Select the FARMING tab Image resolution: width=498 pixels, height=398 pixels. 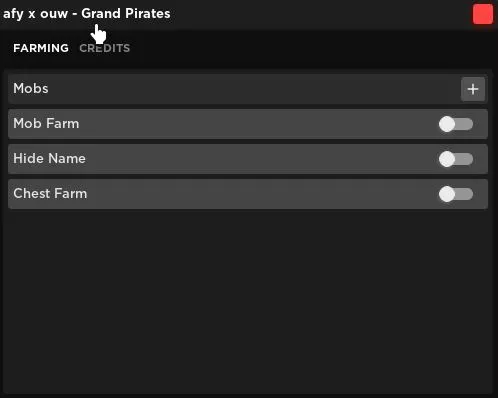tap(41, 48)
